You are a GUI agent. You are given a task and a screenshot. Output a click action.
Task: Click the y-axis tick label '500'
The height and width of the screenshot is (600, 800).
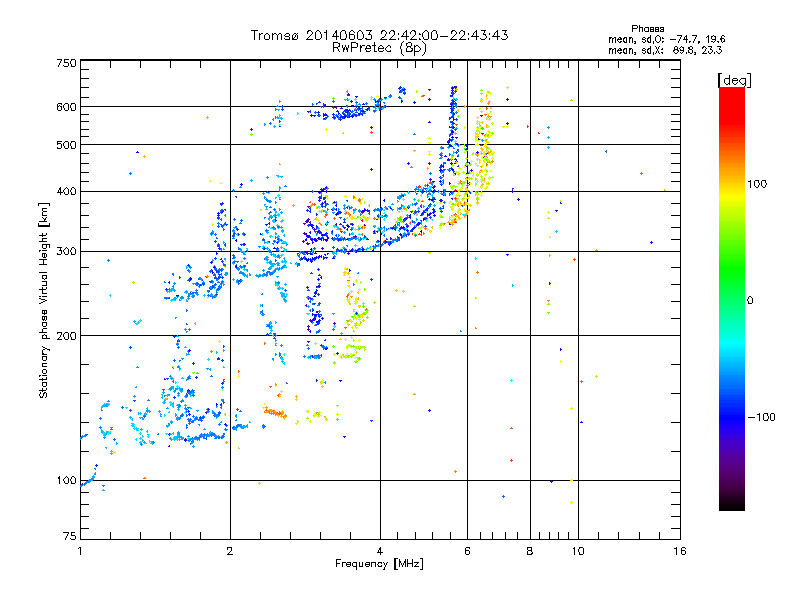[66, 145]
